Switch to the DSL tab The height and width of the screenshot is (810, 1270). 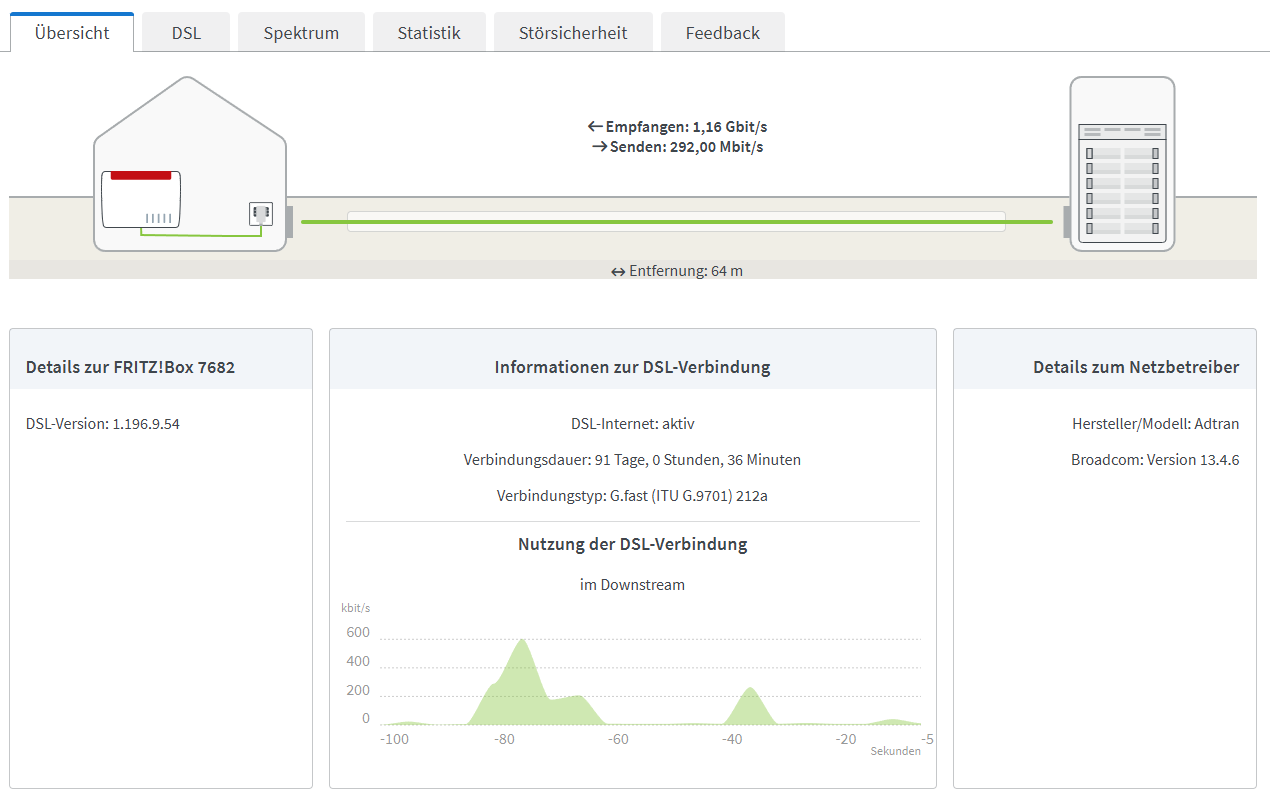pyautogui.click(x=186, y=32)
